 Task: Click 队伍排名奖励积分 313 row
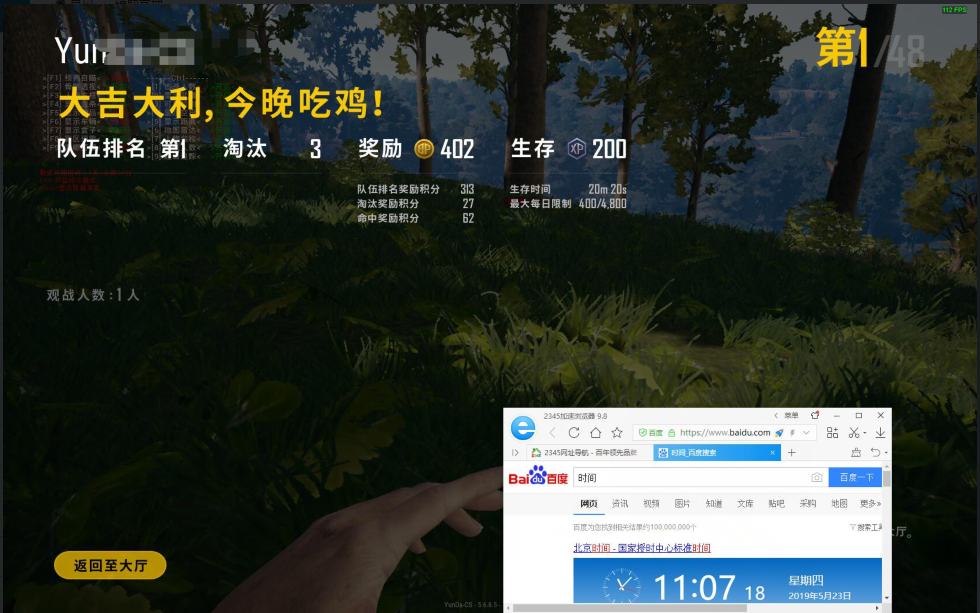(x=416, y=189)
